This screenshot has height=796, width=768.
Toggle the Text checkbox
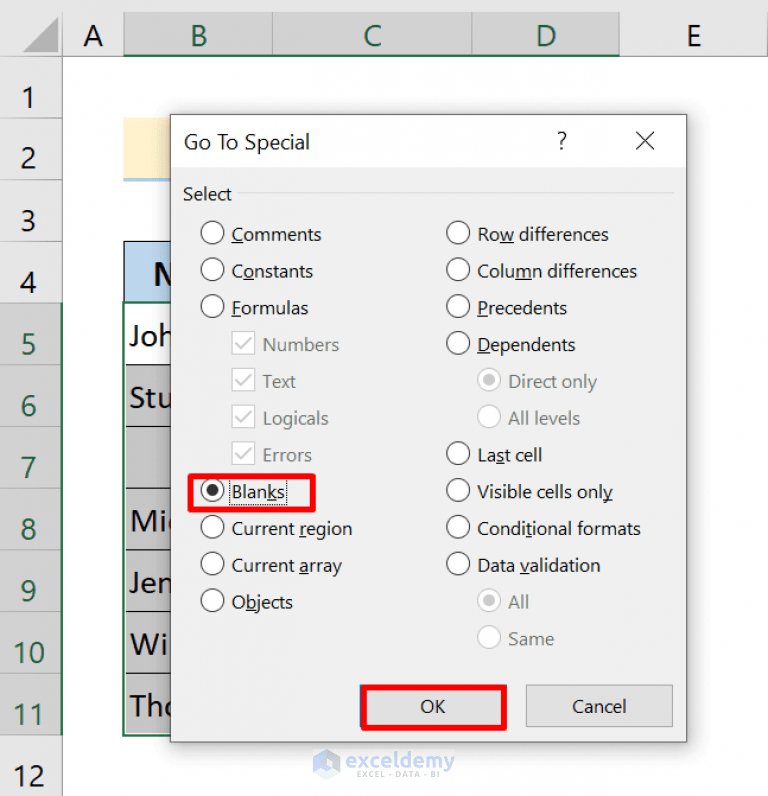[x=263, y=381]
